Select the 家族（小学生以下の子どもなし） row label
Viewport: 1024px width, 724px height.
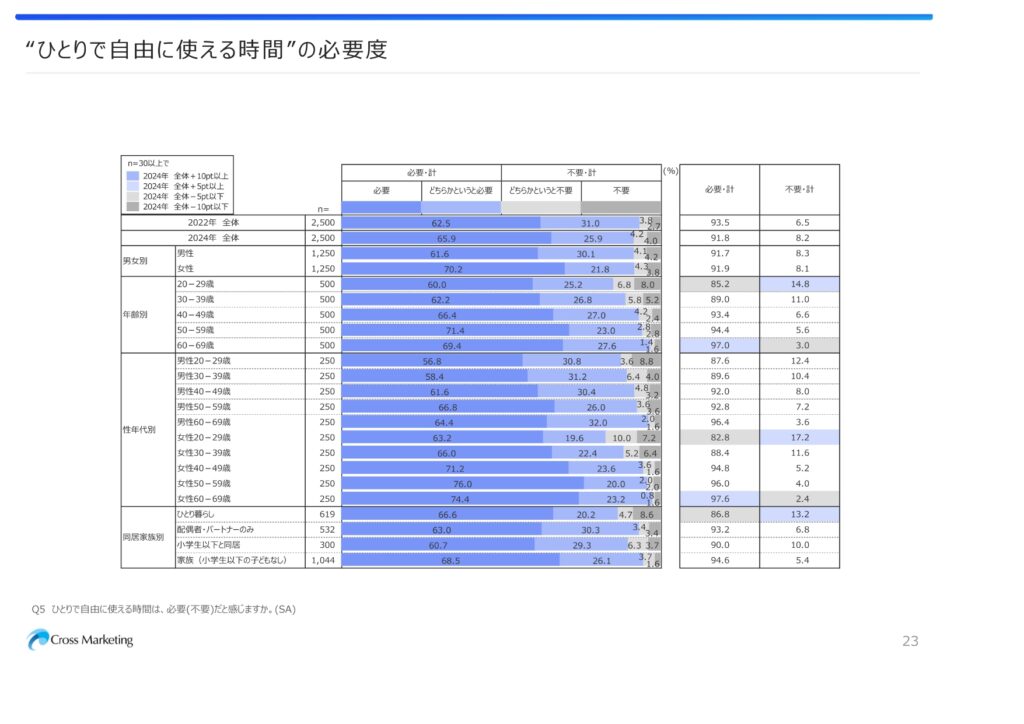point(232,560)
